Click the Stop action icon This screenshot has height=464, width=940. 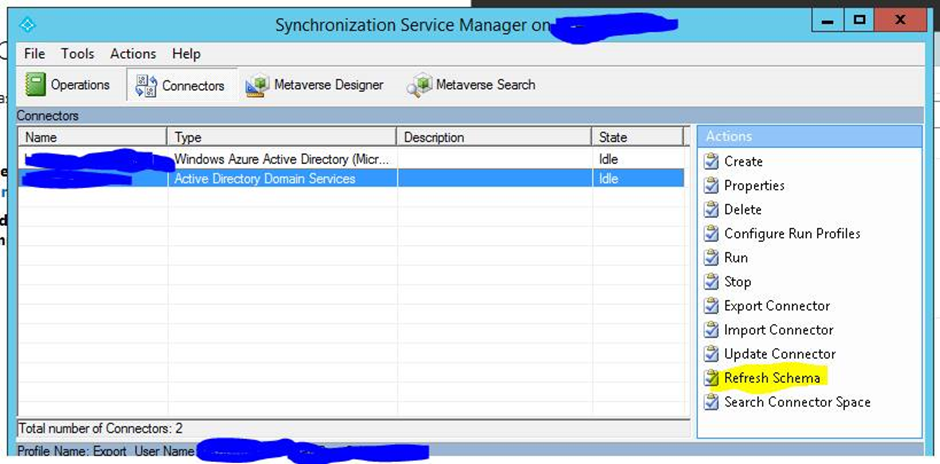point(711,281)
